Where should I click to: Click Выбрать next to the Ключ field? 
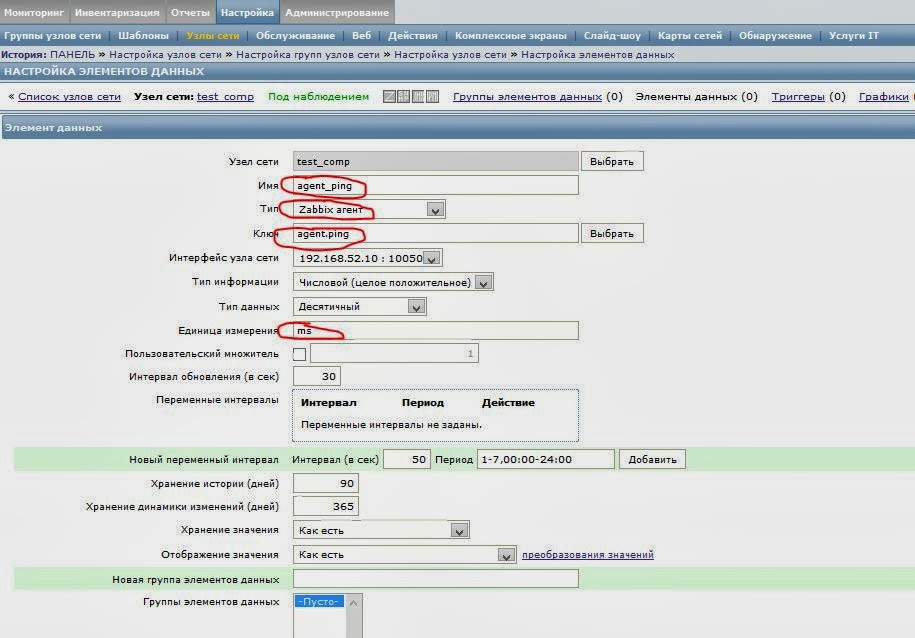coord(612,233)
